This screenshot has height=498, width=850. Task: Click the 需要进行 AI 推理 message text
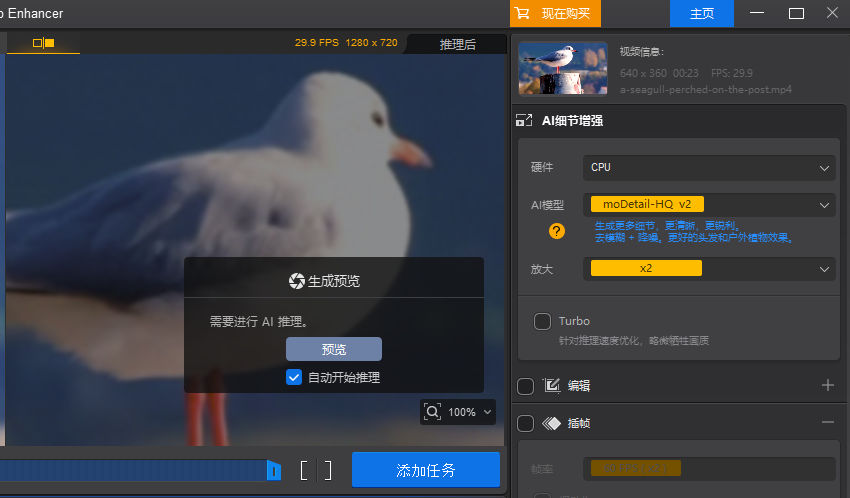coord(259,322)
